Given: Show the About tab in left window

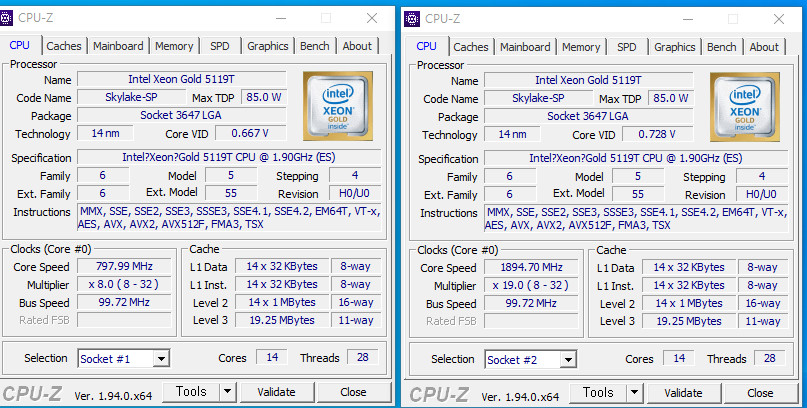Looking at the screenshot, I should (x=357, y=46).
